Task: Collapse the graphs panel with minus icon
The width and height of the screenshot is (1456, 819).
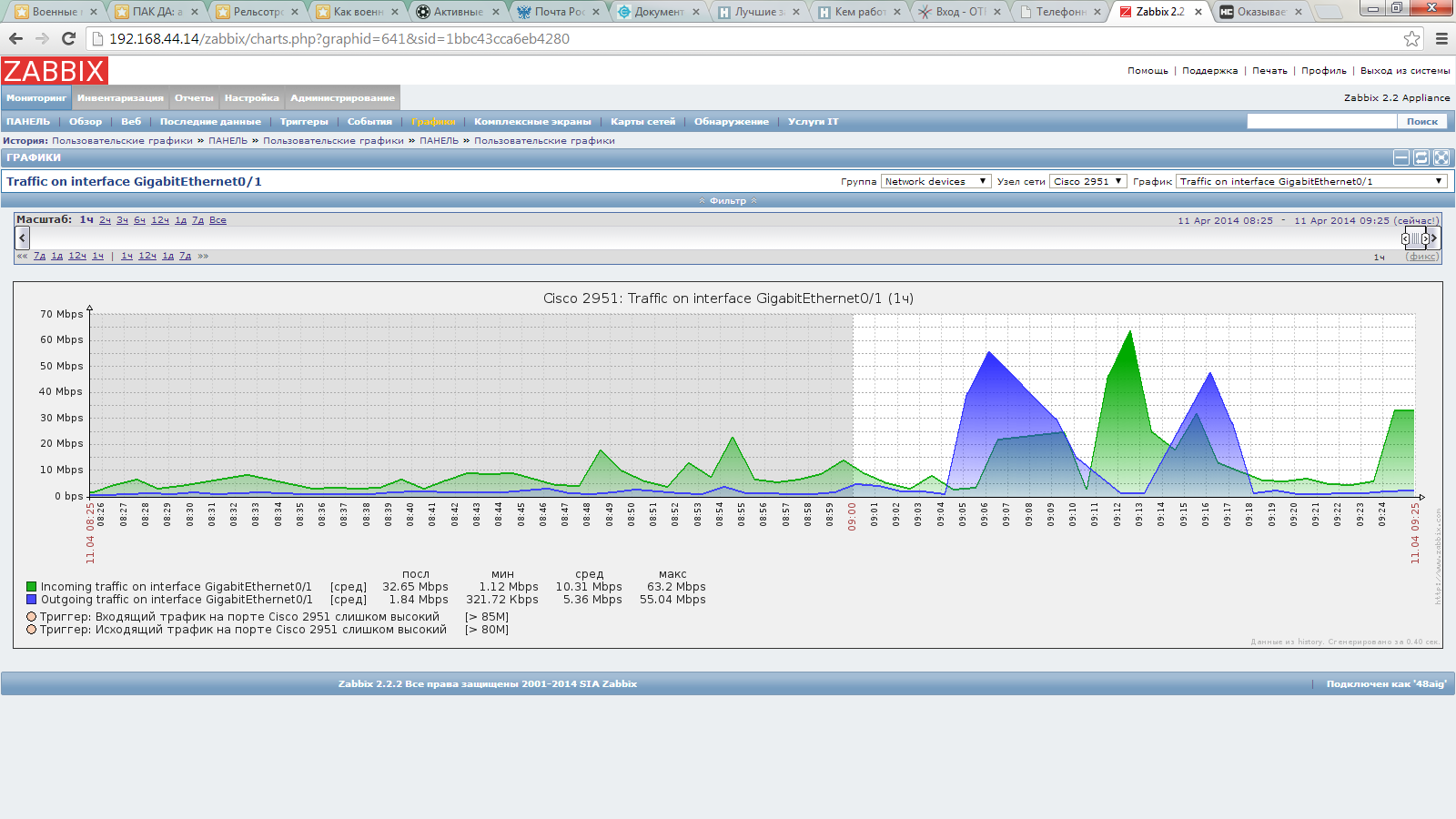Action: [1401, 157]
